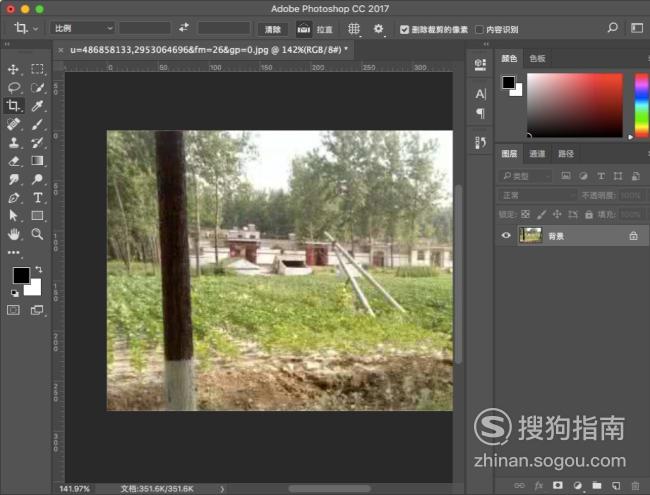Toggle lock transparent pixels
The width and height of the screenshot is (650, 495).
(525, 214)
